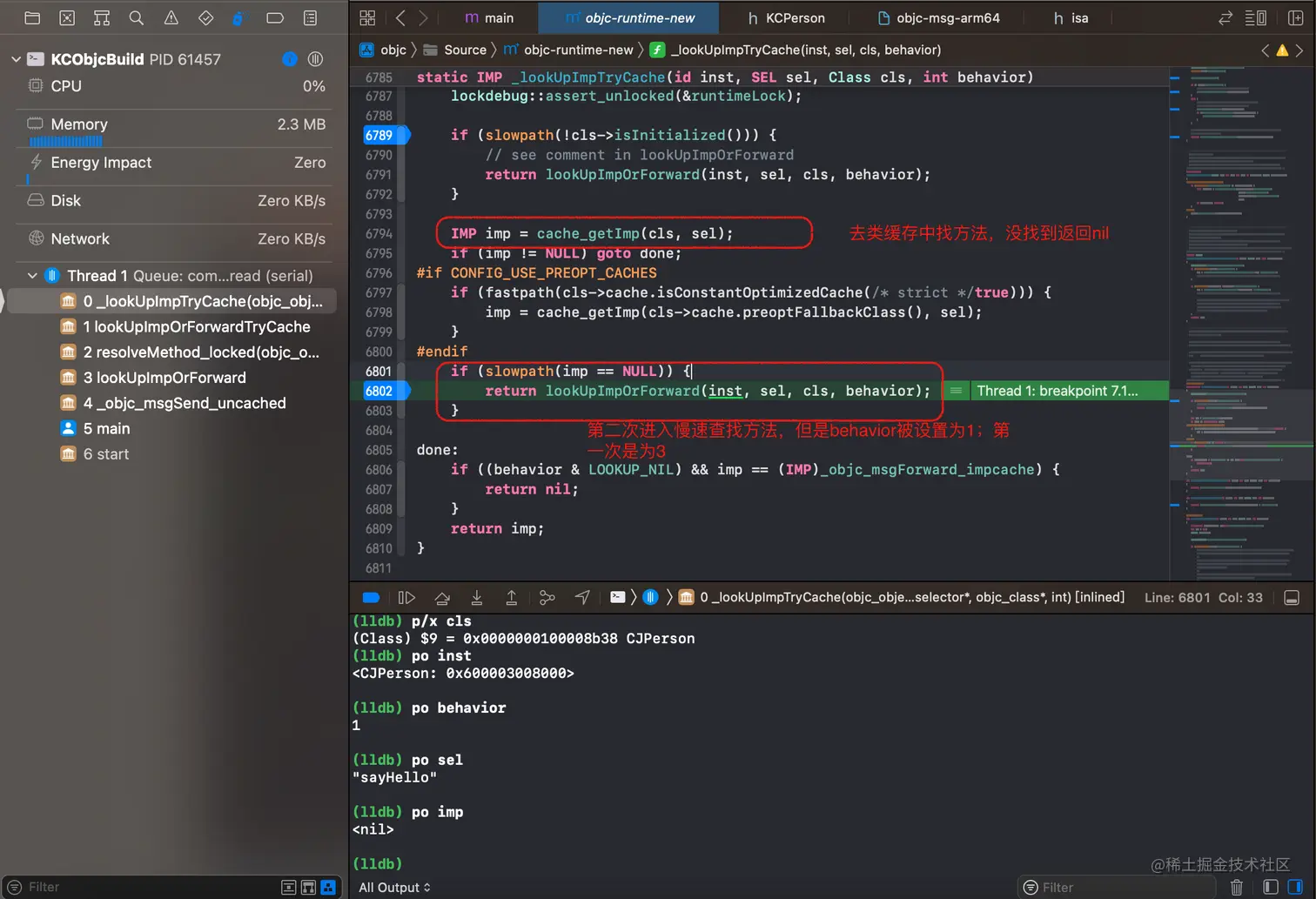Open the Debug View Hierarchy icon

click(547, 597)
